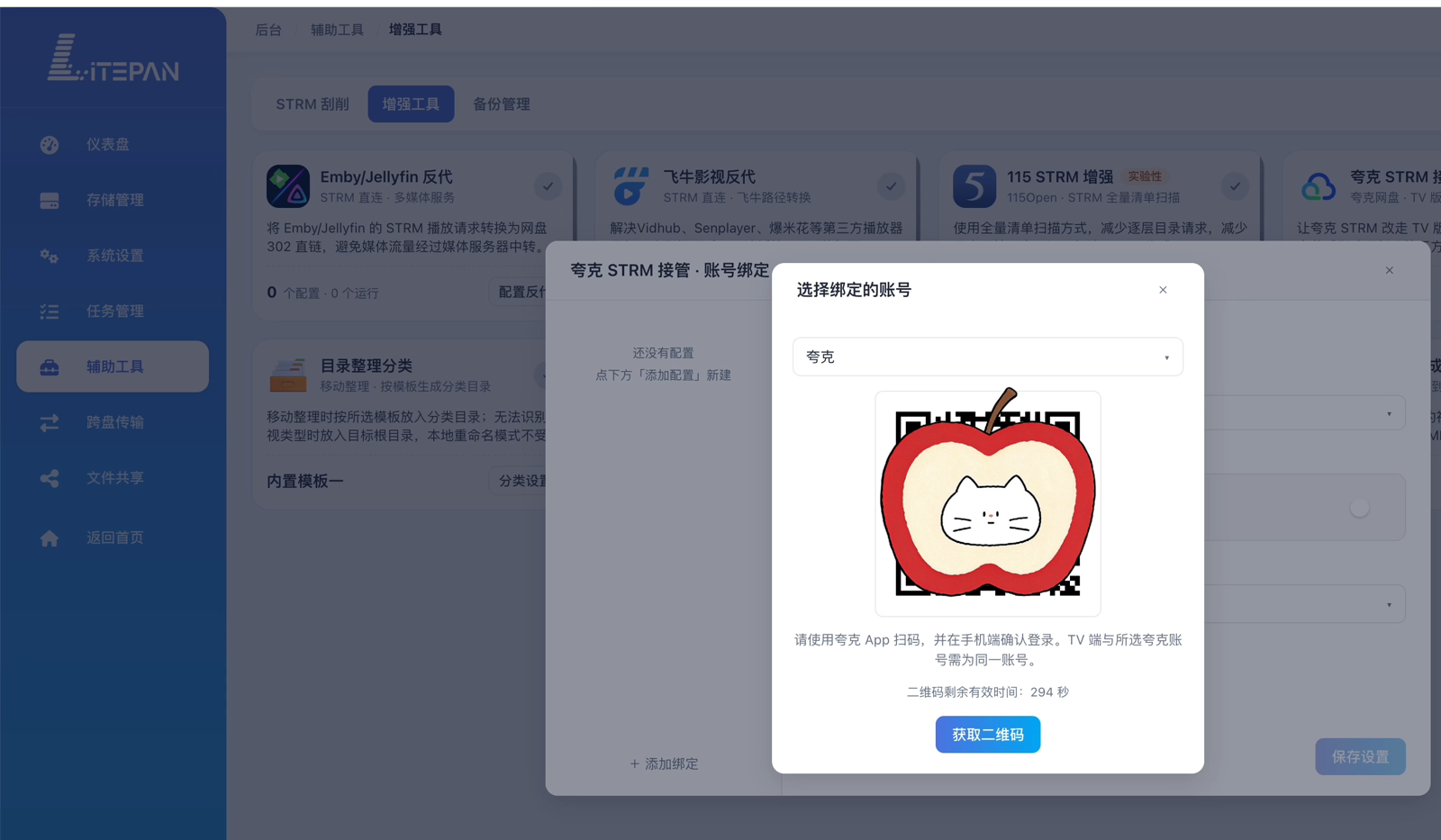Close the 选择绑定的账号 dialog
This screenshot has height=840, width=1441.
point(1163,290)
